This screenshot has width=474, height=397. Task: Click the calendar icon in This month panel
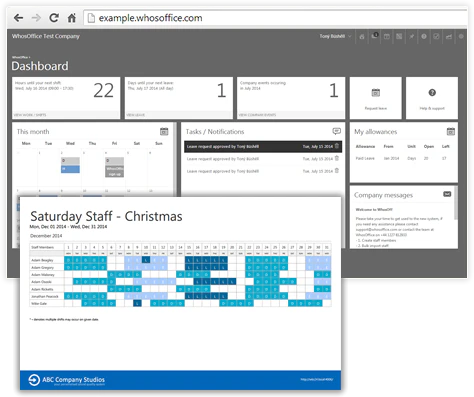point(164,131)
